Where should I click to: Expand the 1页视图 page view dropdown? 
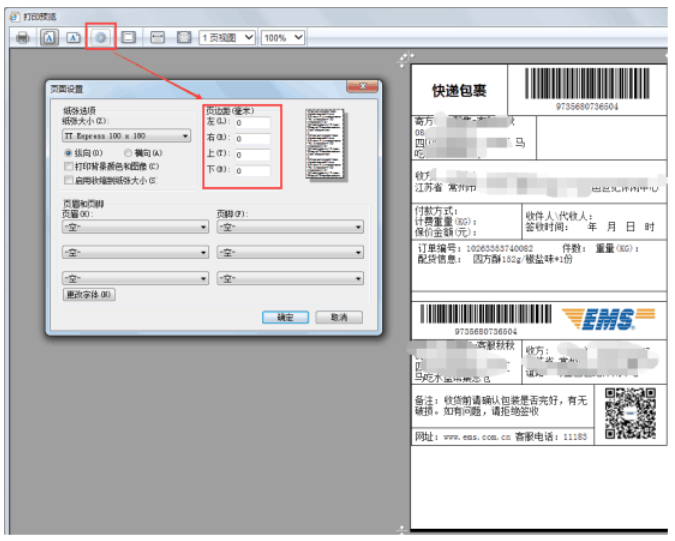pyautogui.click(x=228, y=37)
